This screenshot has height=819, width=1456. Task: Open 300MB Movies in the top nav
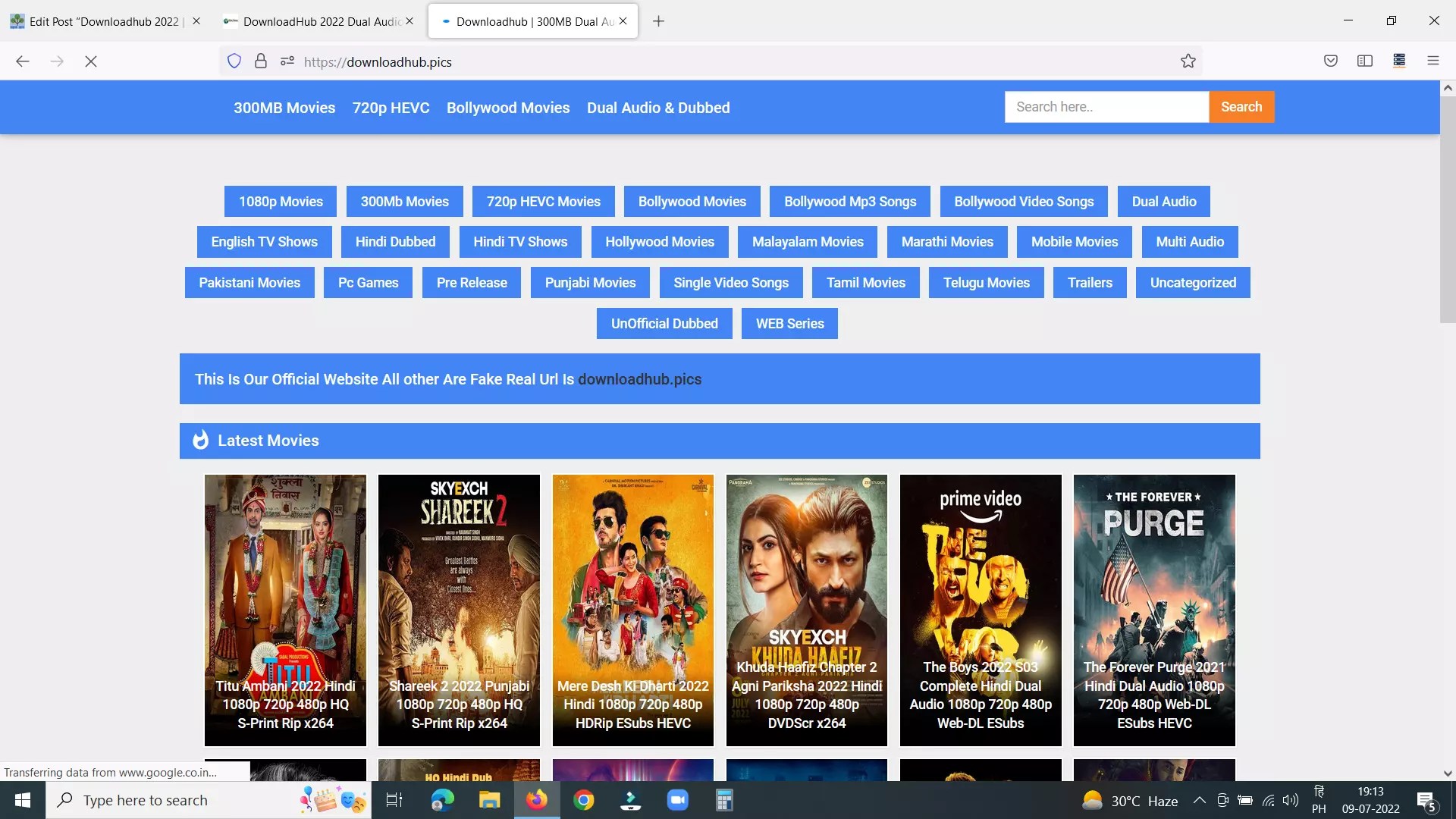pyautogui.click(x=284, y=108)
